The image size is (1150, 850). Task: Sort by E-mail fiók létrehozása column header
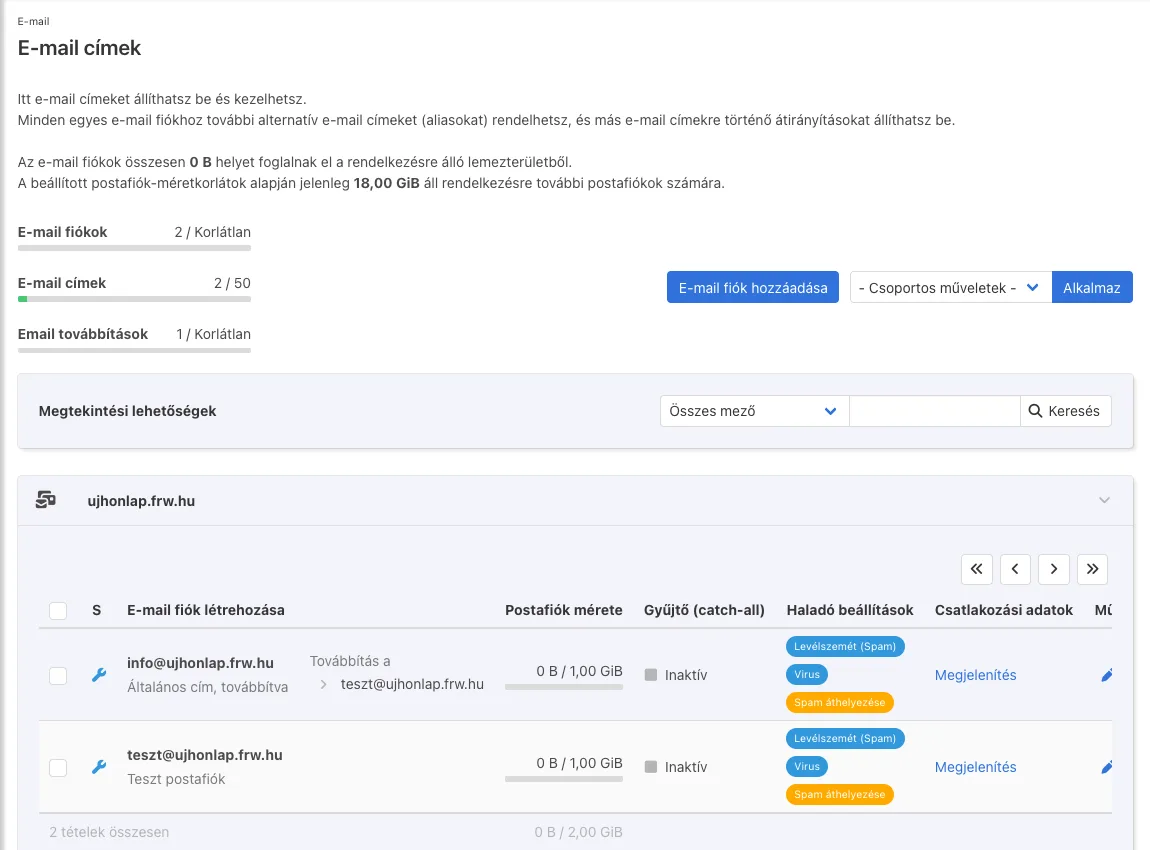click(205, 610)
